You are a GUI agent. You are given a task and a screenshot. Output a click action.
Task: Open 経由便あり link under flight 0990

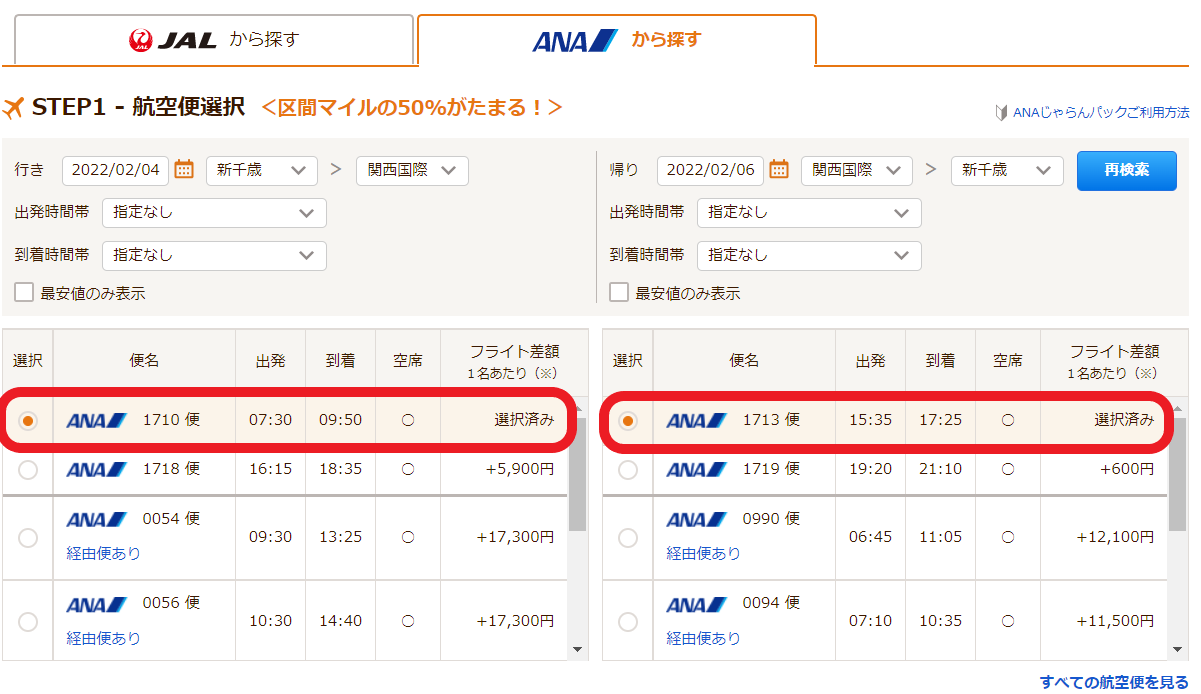pyautogui.click(x=704, y=553)
